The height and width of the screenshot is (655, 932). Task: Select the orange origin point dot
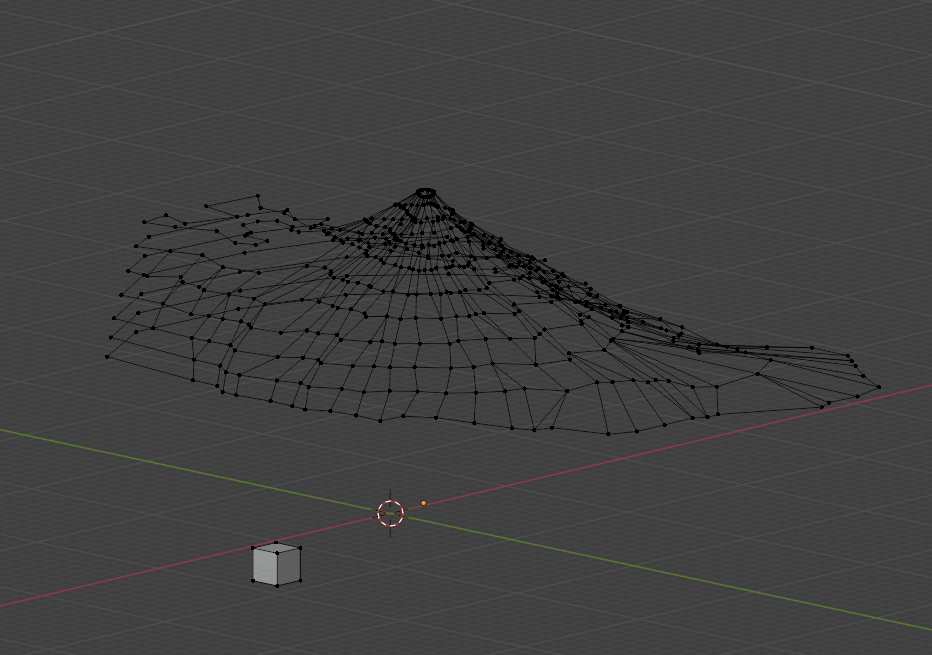point(423,503)
